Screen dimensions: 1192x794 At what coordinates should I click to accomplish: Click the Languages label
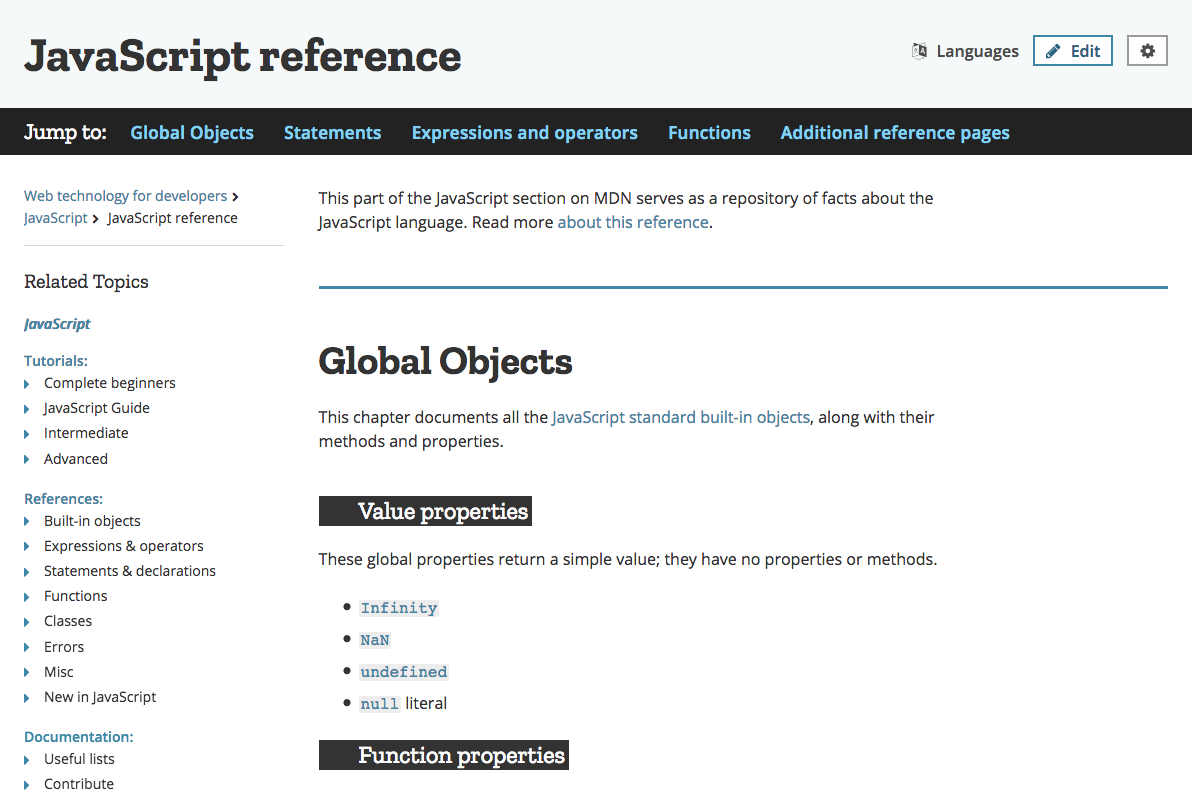click(x=977, y=51)
